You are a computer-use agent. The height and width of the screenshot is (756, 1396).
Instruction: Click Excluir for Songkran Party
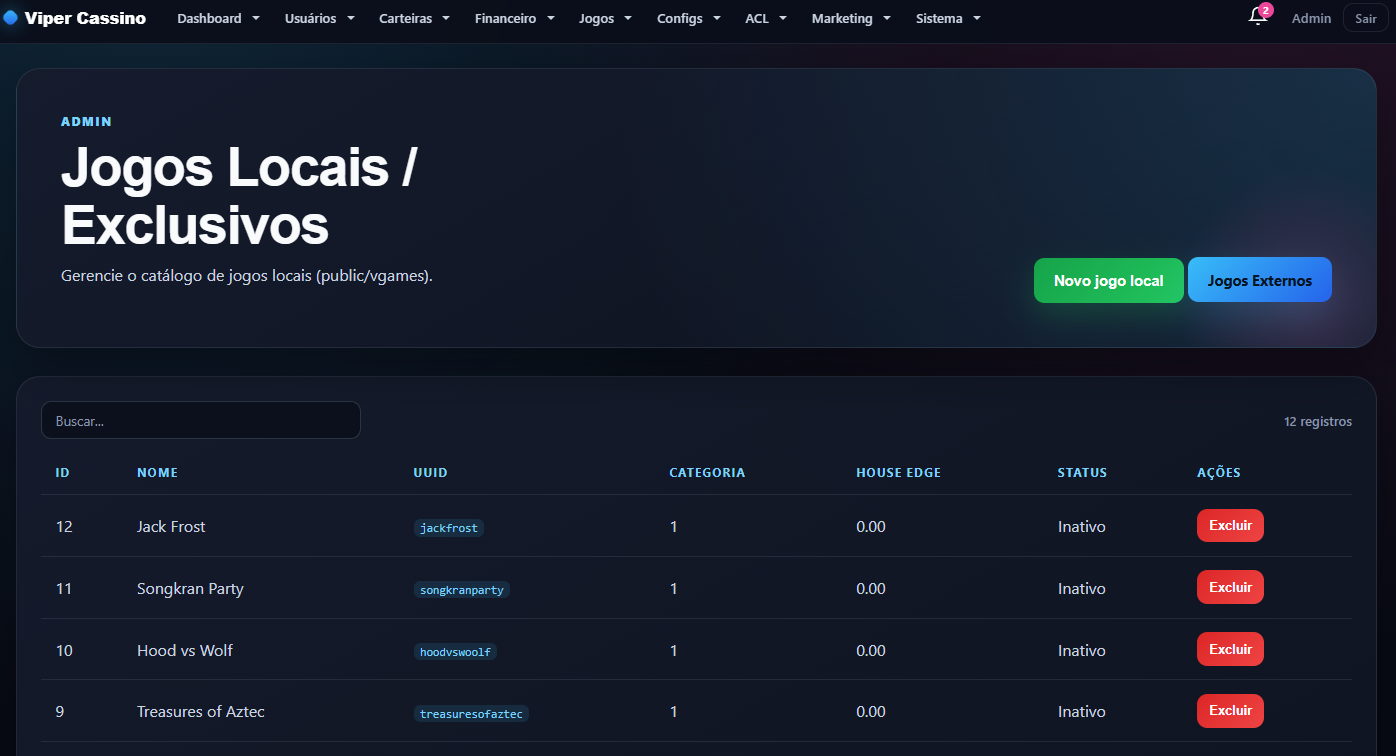point(1230,587)
